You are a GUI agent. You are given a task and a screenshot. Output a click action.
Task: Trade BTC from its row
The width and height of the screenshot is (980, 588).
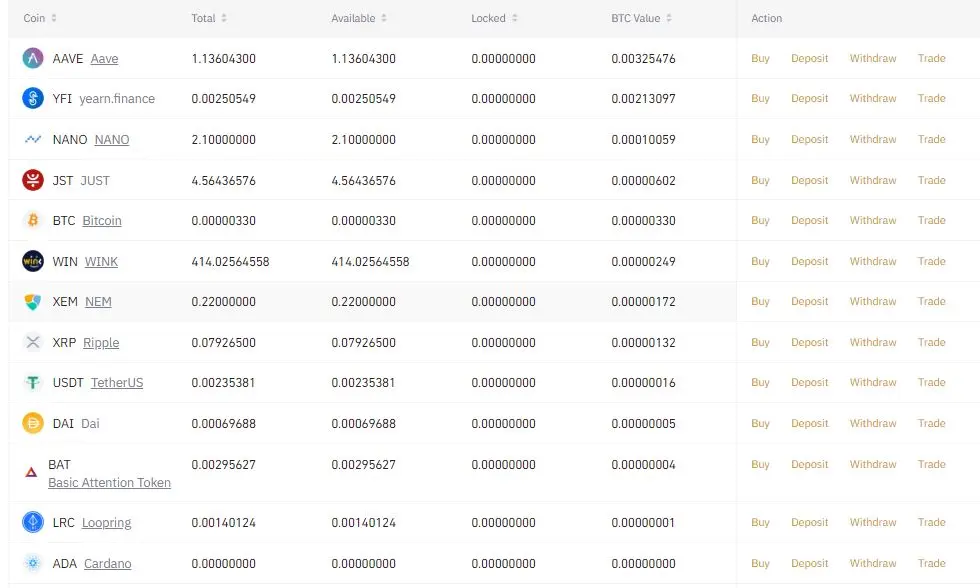point(931,220)
